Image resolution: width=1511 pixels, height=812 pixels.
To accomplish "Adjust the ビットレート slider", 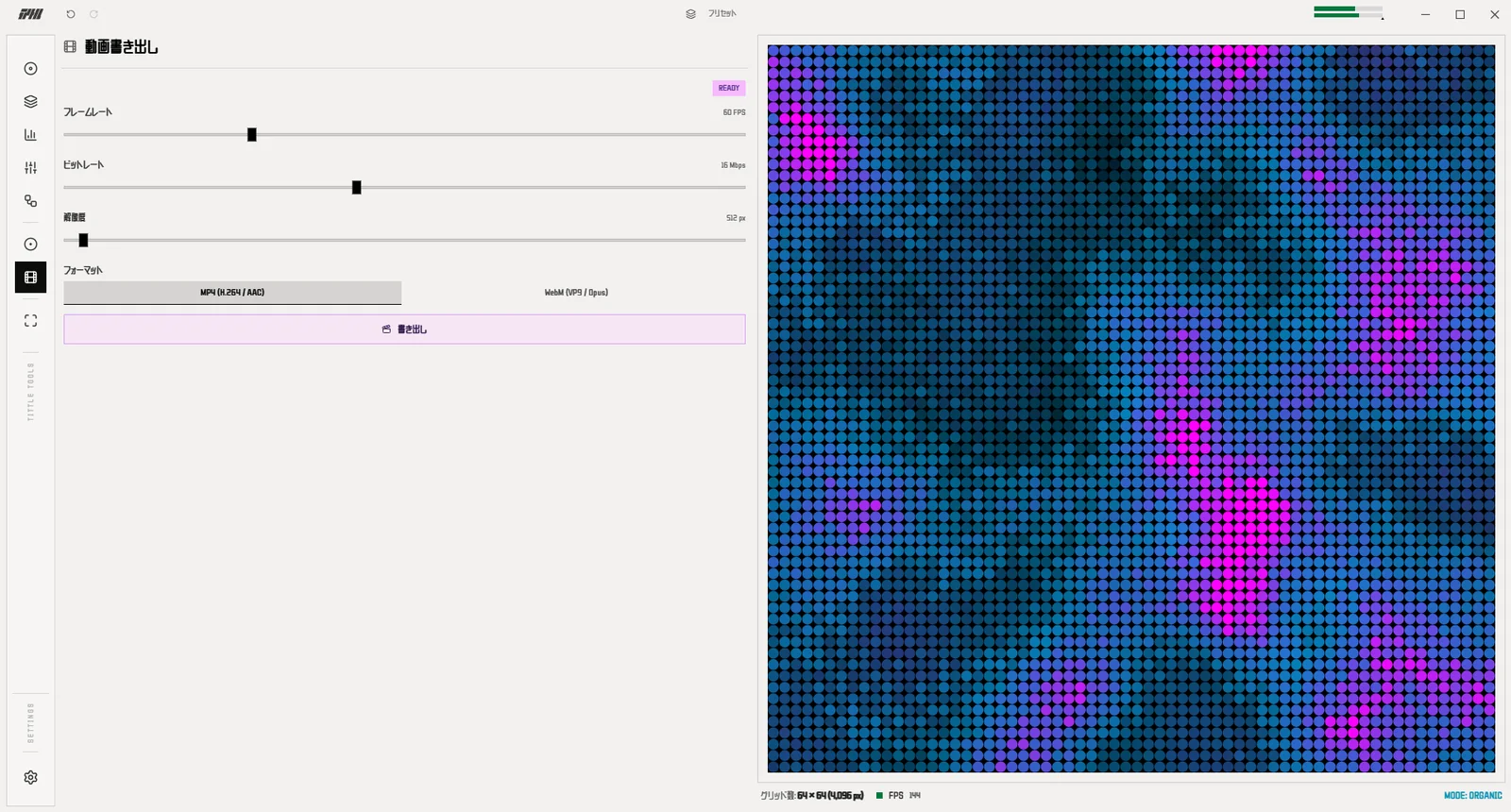I will 404,188.
